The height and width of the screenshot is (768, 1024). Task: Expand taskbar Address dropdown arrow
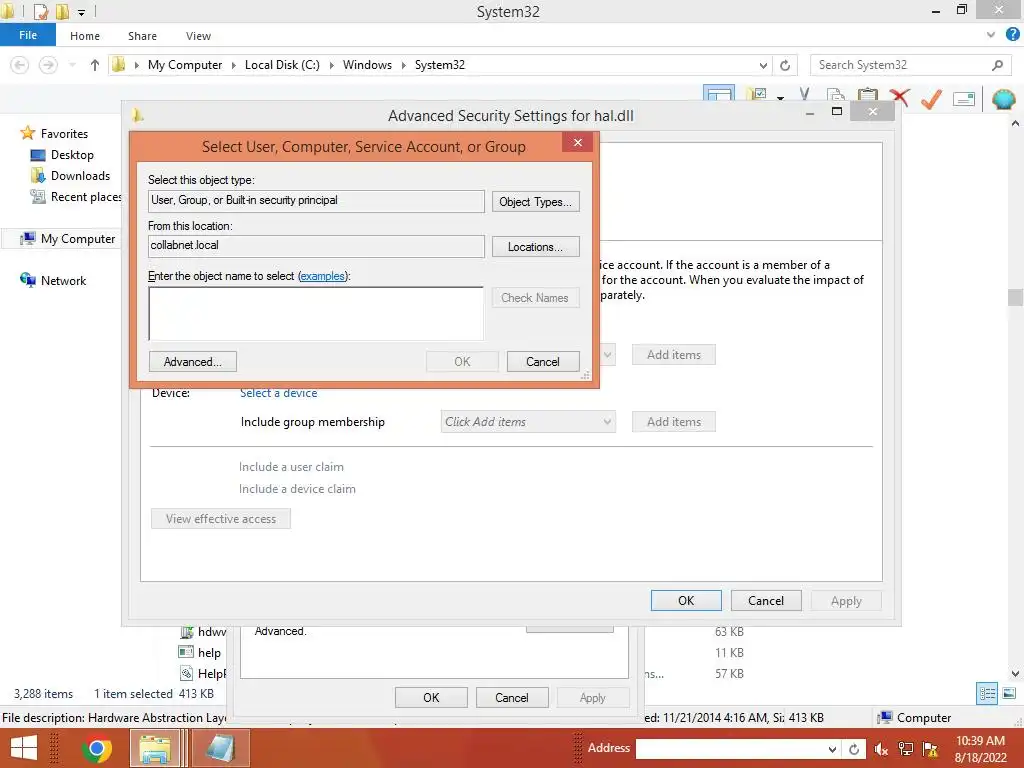(x=833, y=749)
